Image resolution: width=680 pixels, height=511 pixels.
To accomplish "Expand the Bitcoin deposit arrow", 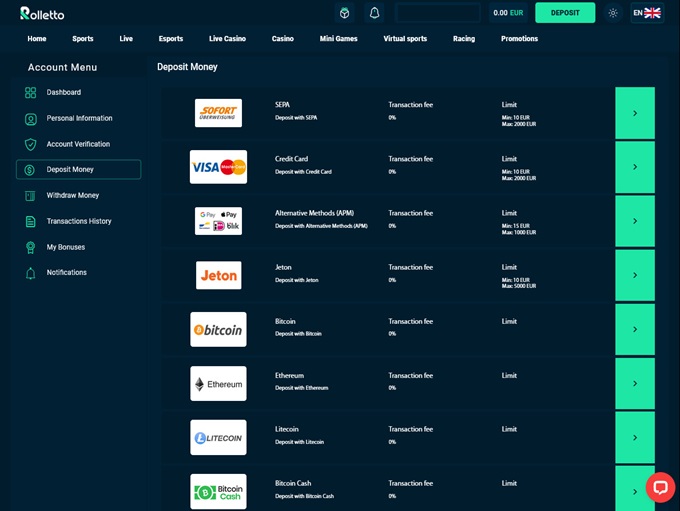I will point(635,329).
